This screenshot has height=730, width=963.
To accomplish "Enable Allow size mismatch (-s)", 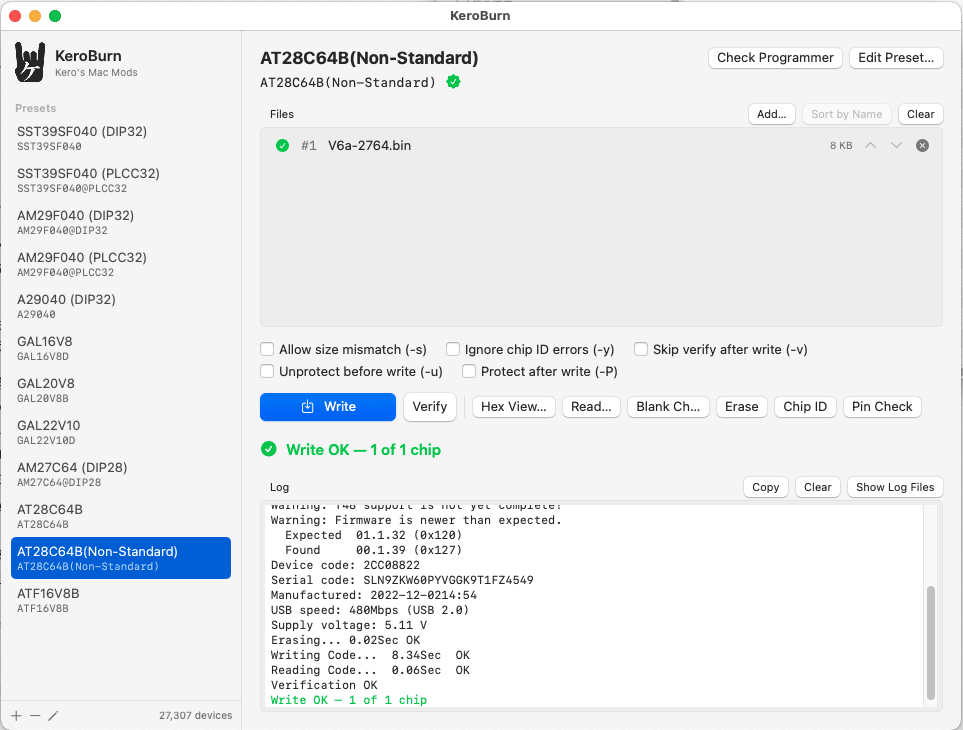I will click(267, 349).
